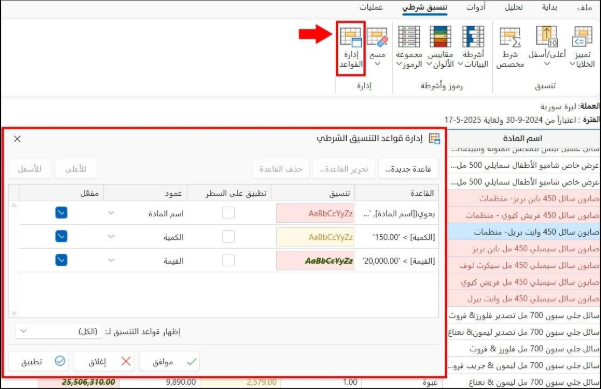Click عمود column header

(x=146, y=193)
